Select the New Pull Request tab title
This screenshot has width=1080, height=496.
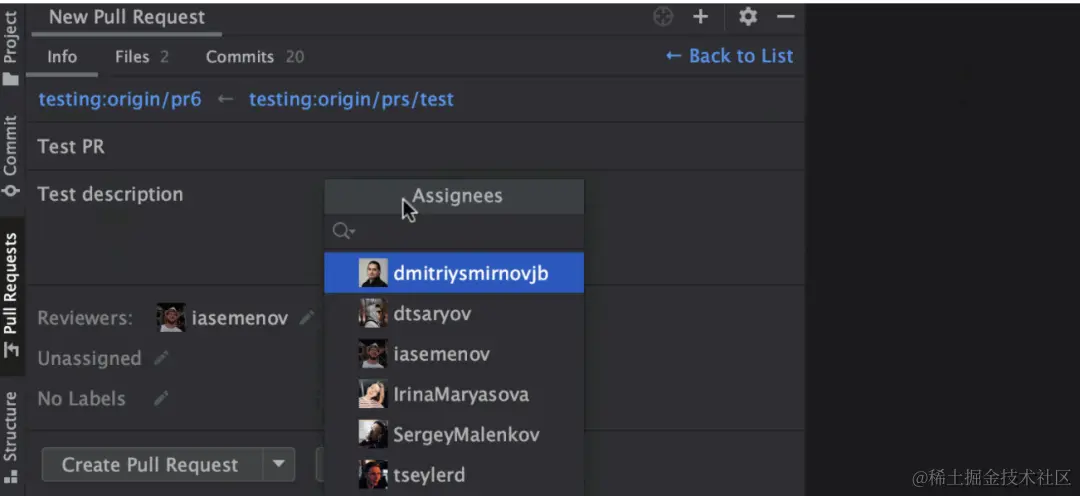click(x=127, y=17)
